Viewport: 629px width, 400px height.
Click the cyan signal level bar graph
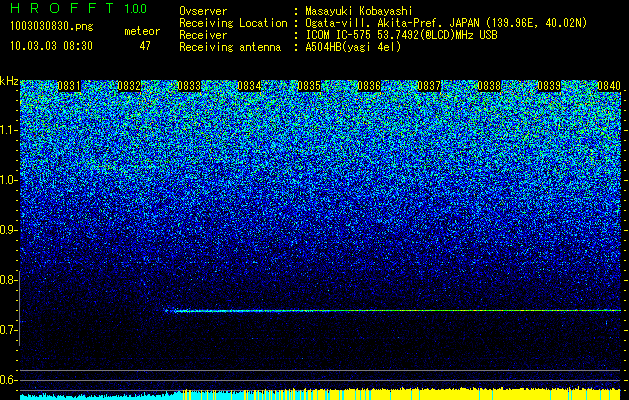(100, 396)
